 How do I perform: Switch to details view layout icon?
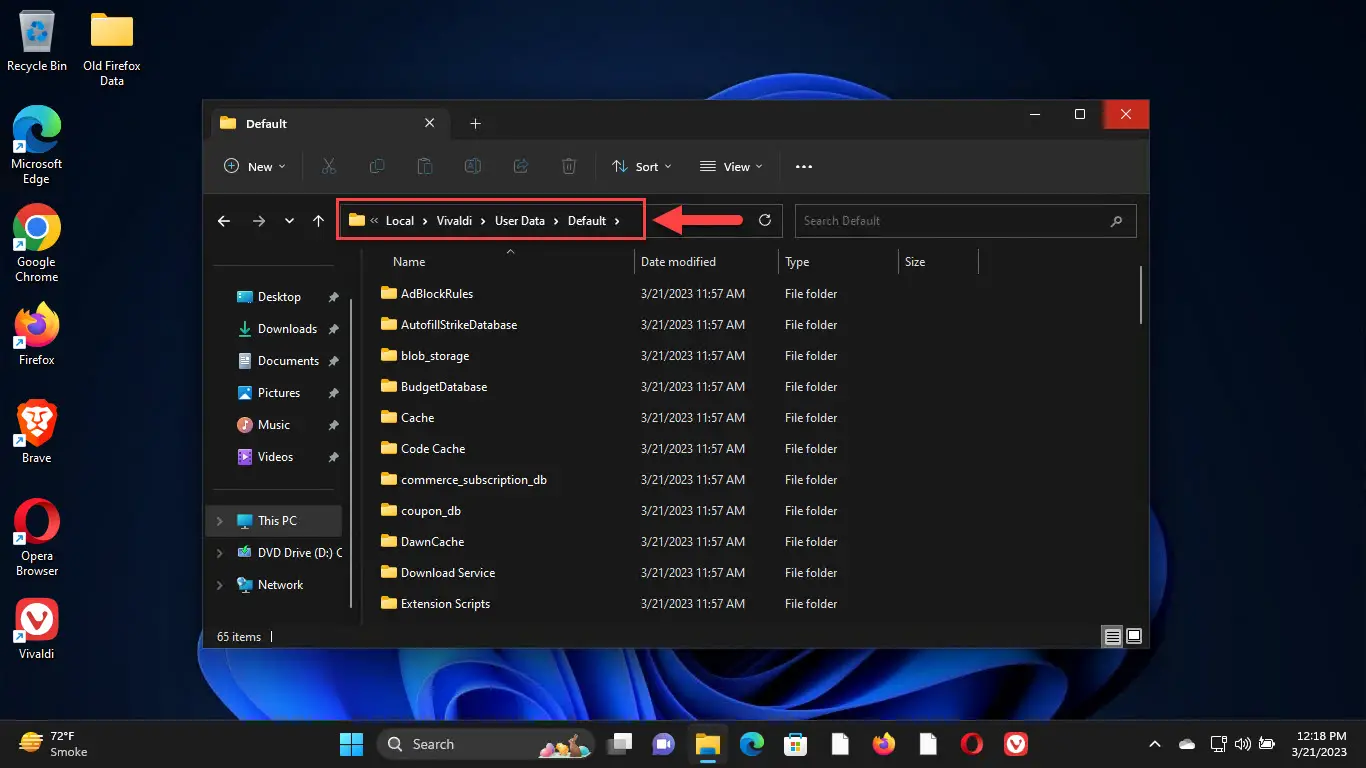click(1112, 636)
